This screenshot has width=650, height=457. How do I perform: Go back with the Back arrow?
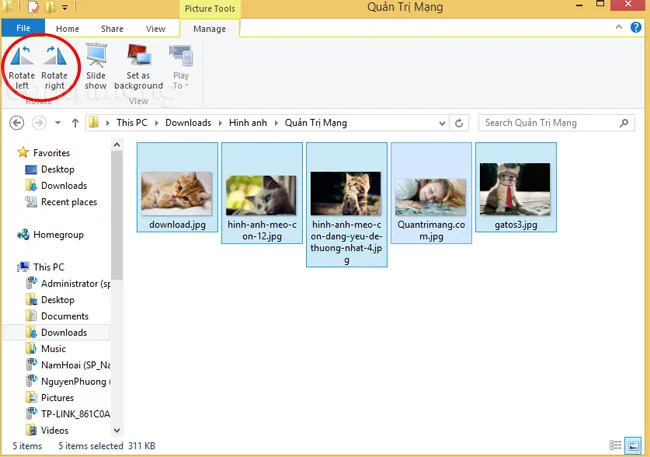[16, 123]
